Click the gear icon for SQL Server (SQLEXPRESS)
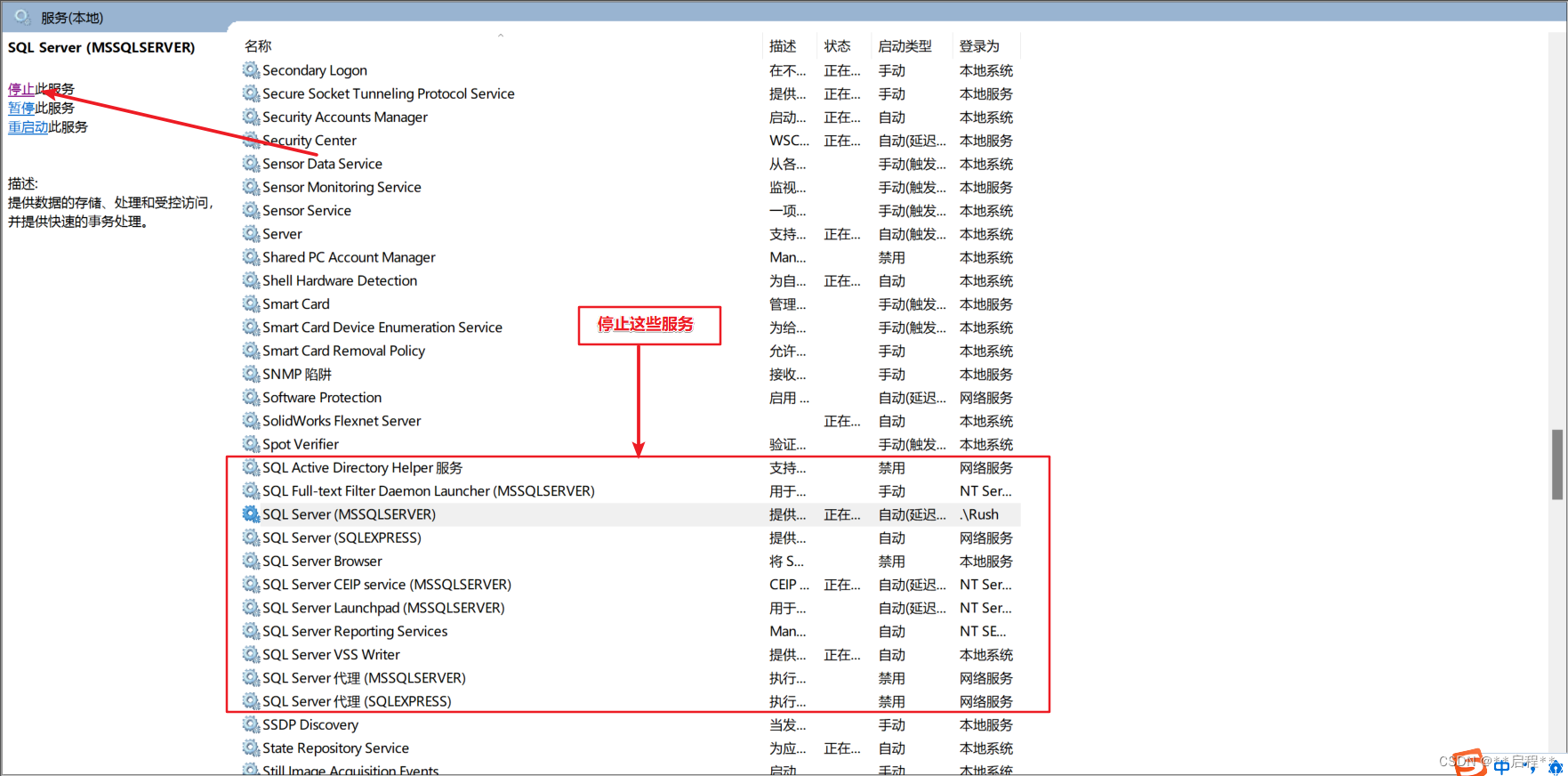1568x776 pixels. [251, 537]
